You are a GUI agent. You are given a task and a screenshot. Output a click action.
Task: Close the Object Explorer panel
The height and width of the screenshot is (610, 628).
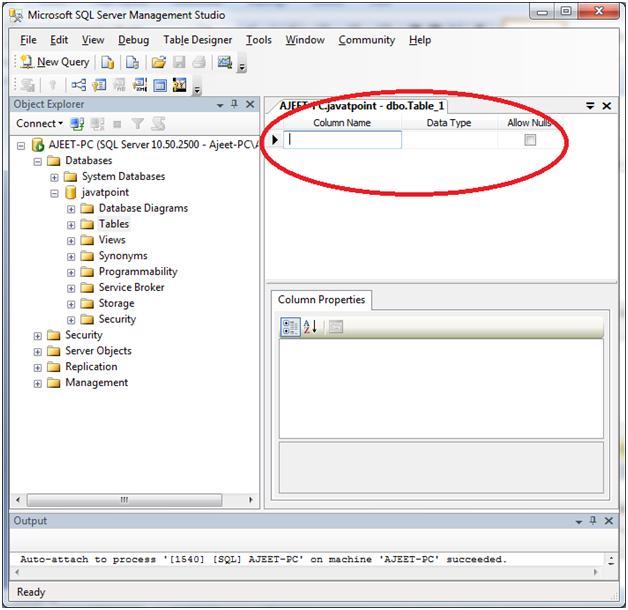pyautogui.click(x=250, y=105)
